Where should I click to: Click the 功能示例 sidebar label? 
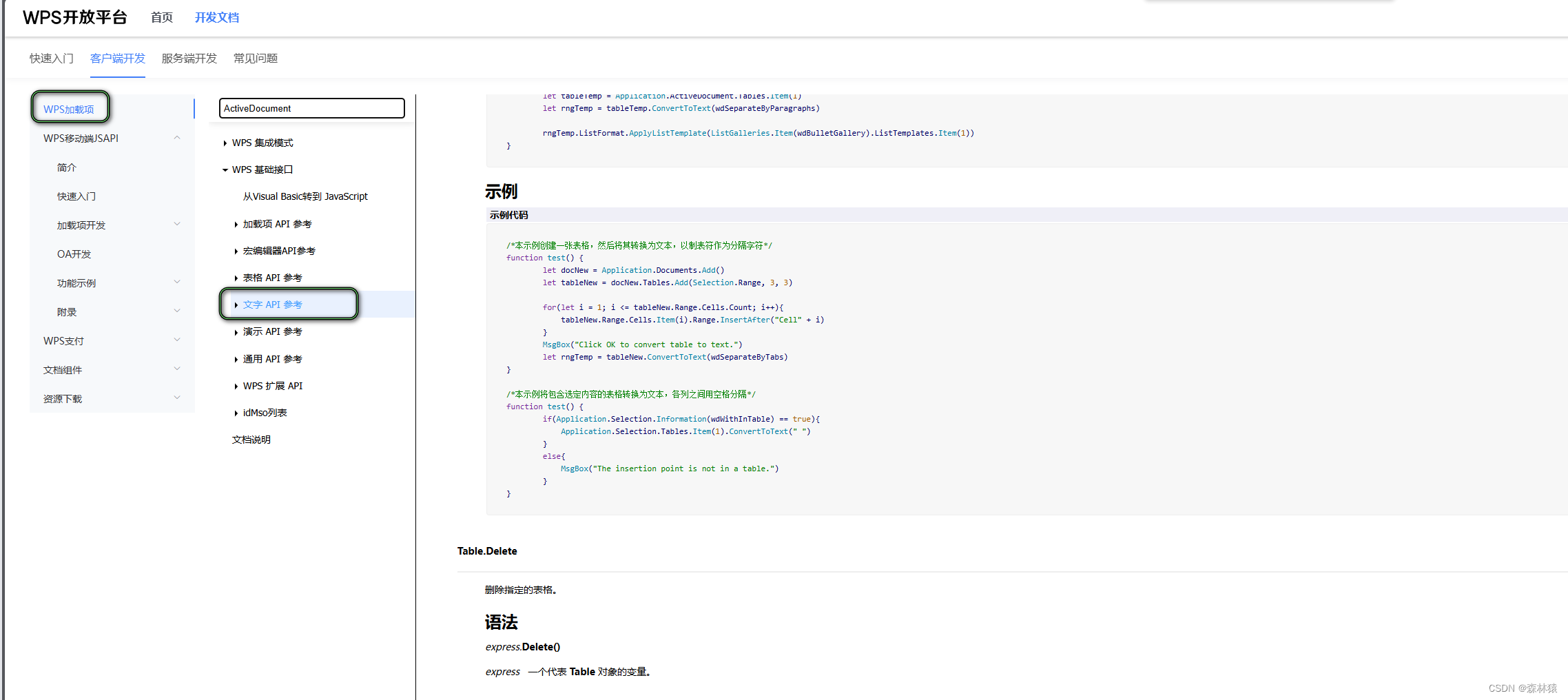pyautogui.click(x=76, y=283)
